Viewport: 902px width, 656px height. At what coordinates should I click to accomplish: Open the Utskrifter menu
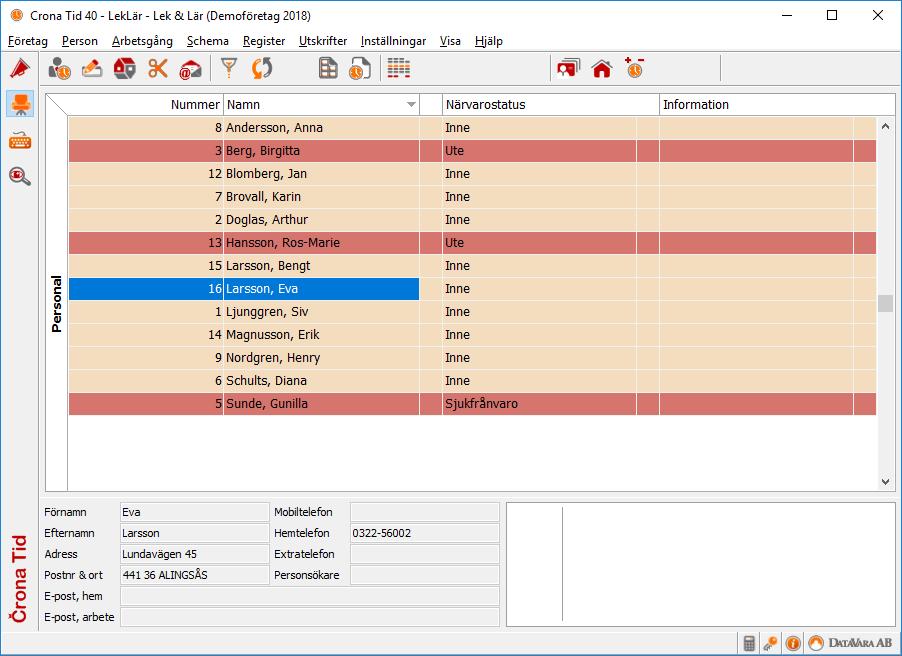point(323,41)
